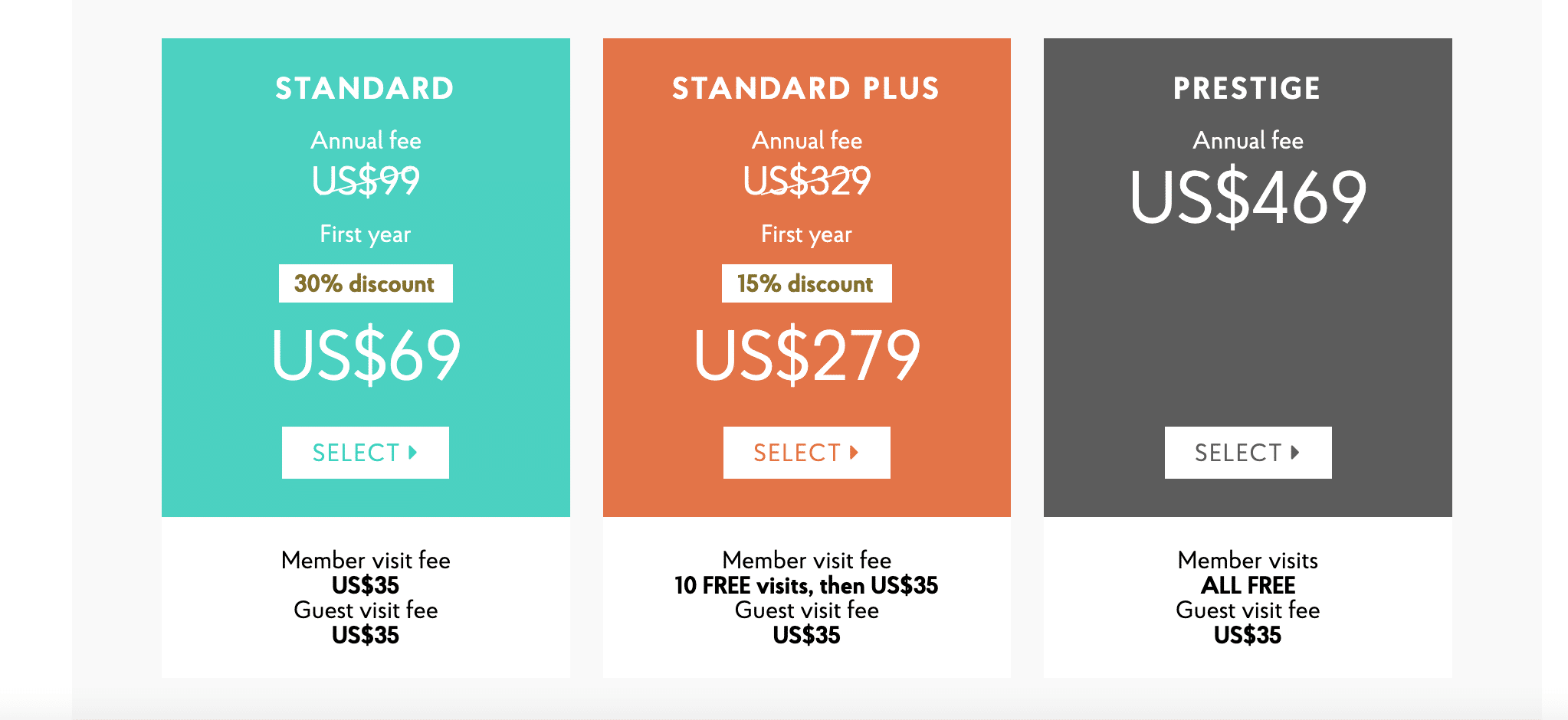Click the 30% discount badge

[x=366, y=283]
